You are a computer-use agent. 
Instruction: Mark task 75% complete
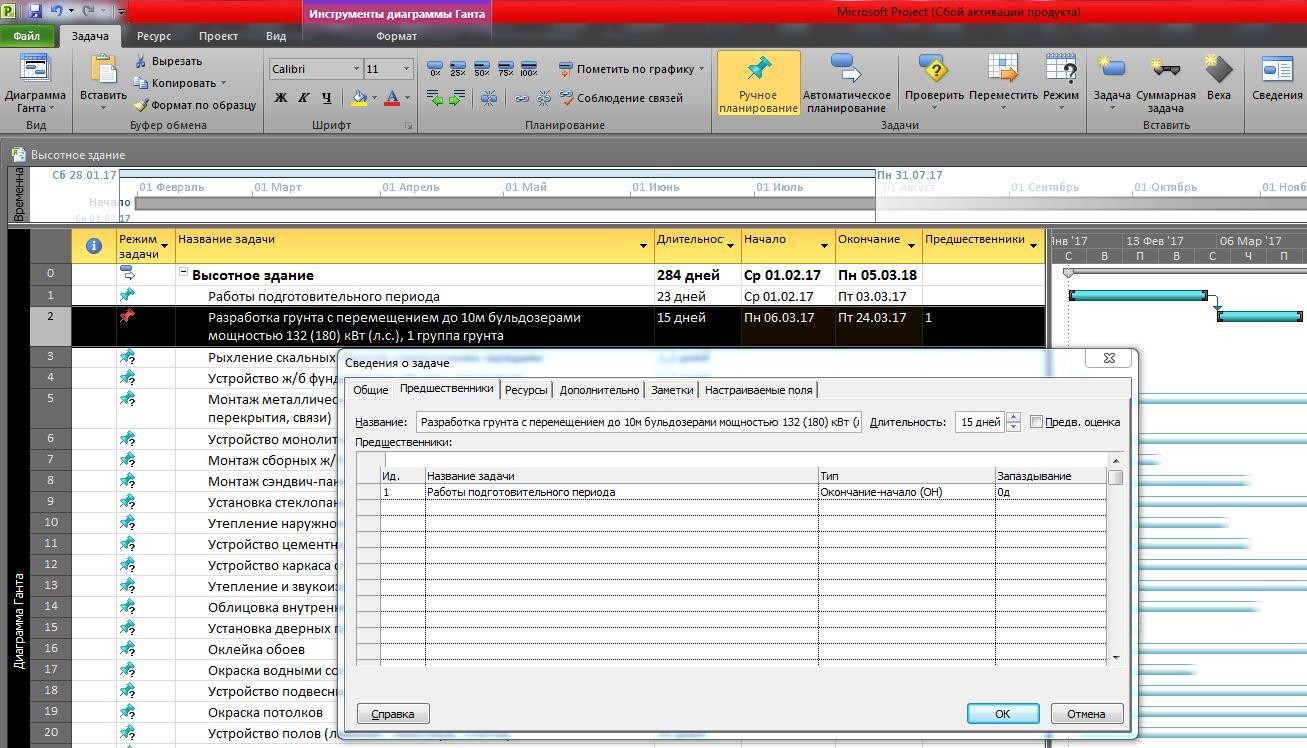point(505,69)
